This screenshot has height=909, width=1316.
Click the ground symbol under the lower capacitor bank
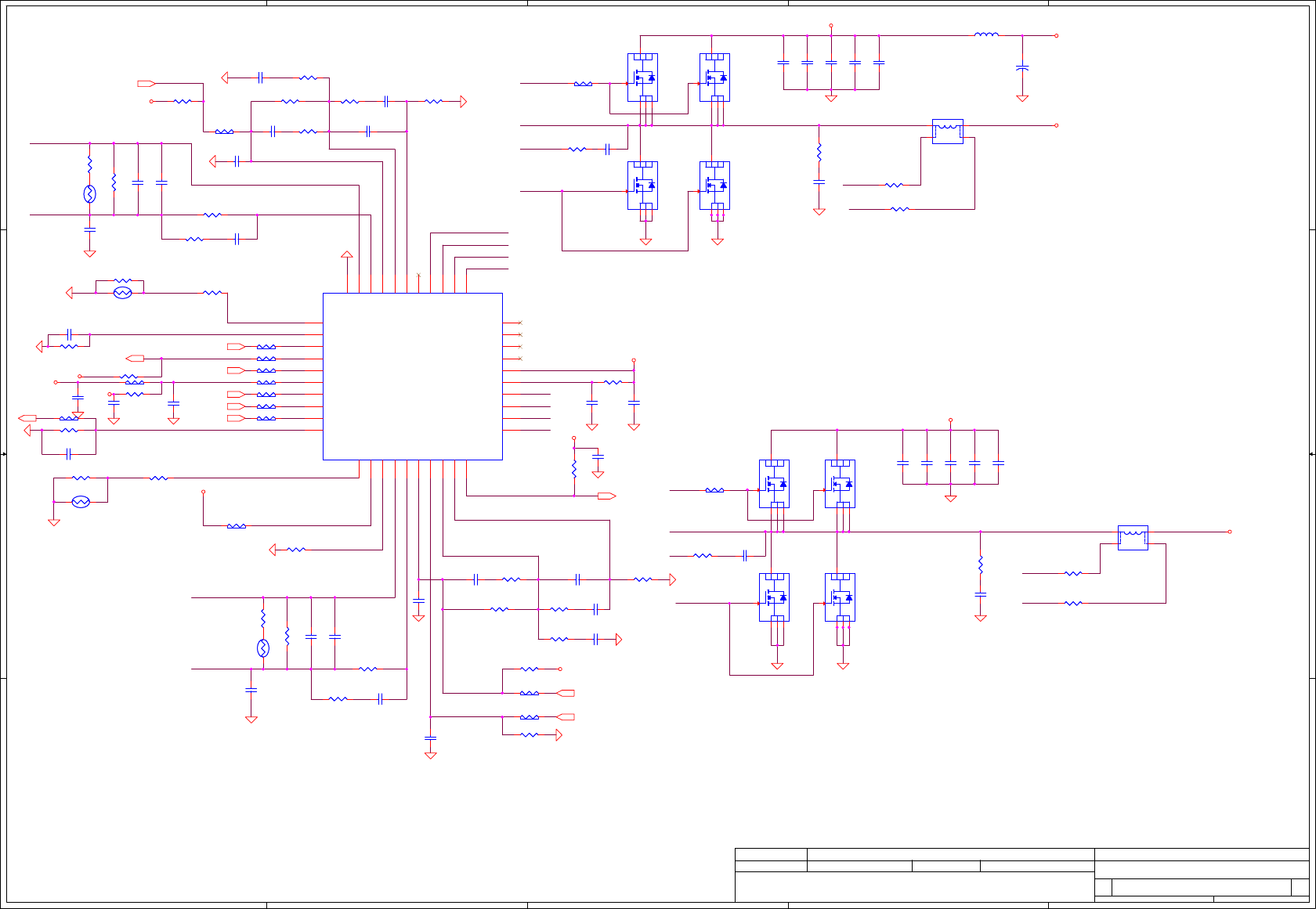pyautogui.click(x=951, y=498)
